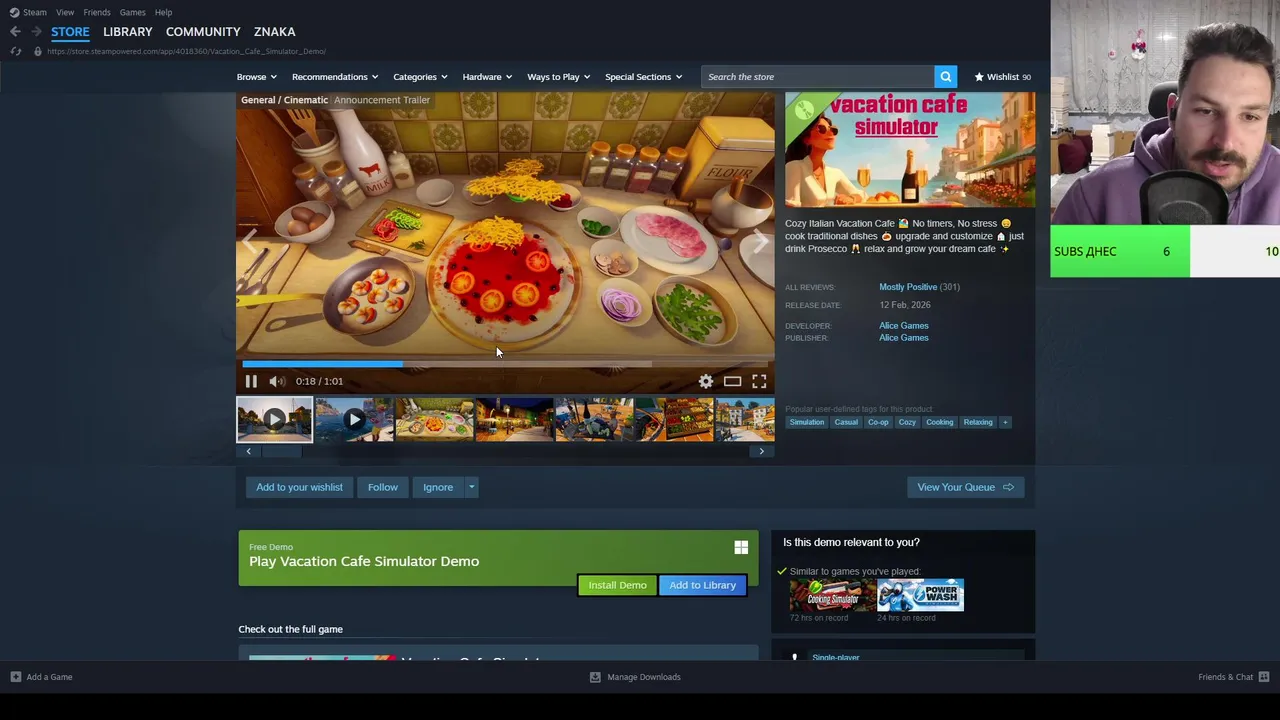This screenshot has width=1280, height=720.
Task: Open the Friends menu
Action: coord(97,12)
